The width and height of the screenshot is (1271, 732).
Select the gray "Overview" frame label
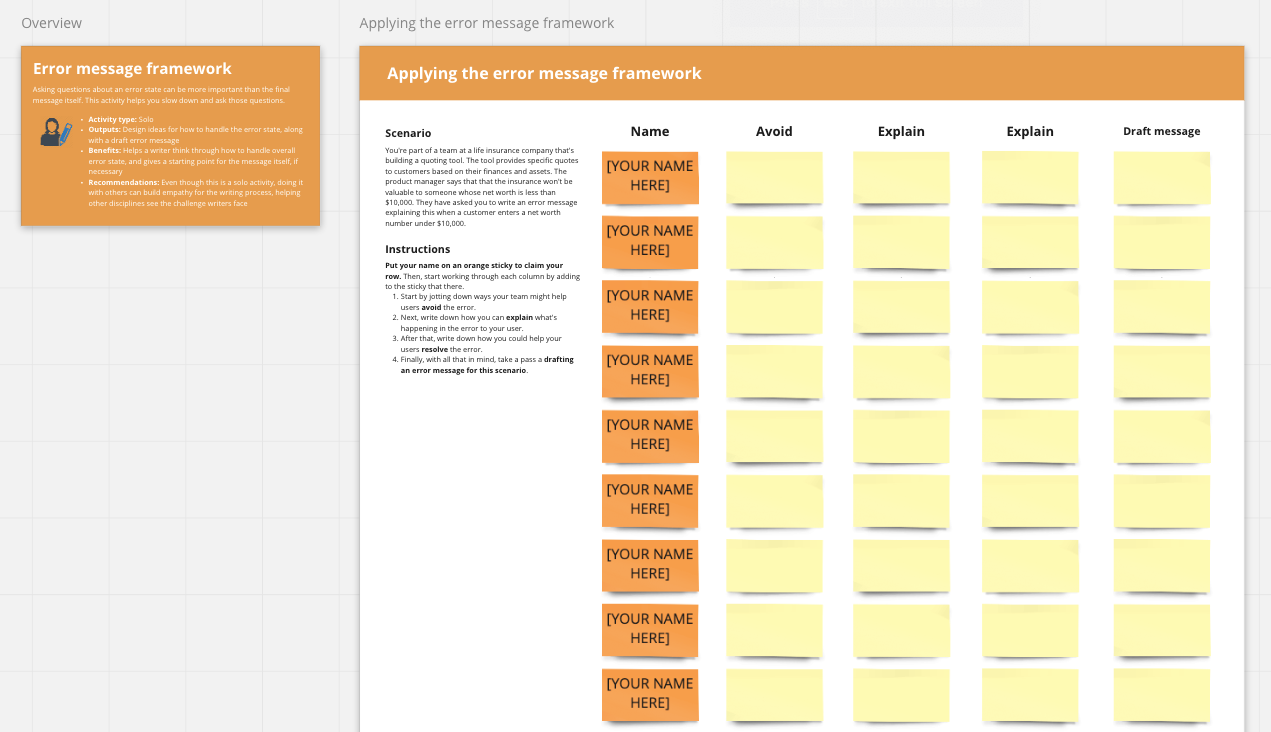coord(51,23)
